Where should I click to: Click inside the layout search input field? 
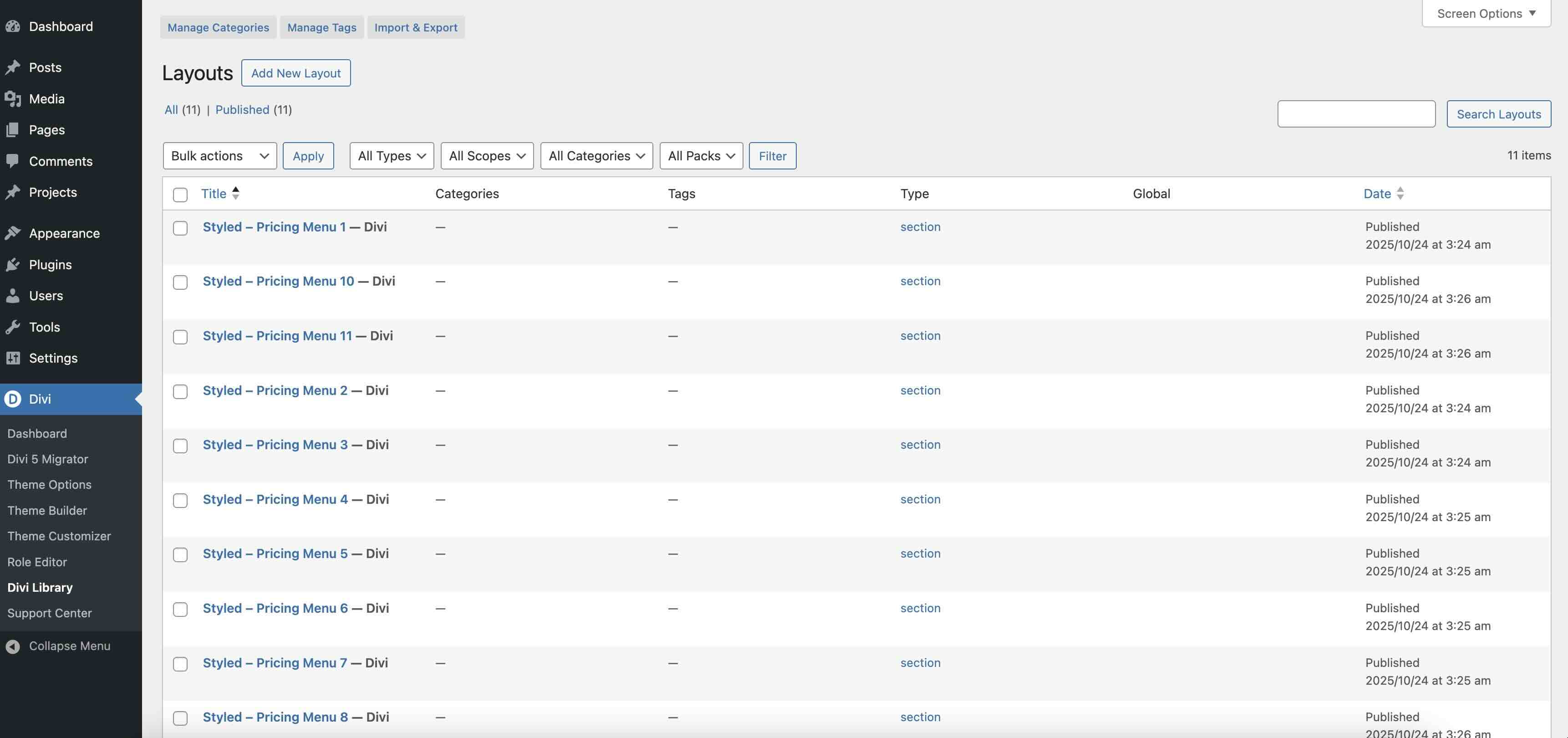pos(1356,113)
